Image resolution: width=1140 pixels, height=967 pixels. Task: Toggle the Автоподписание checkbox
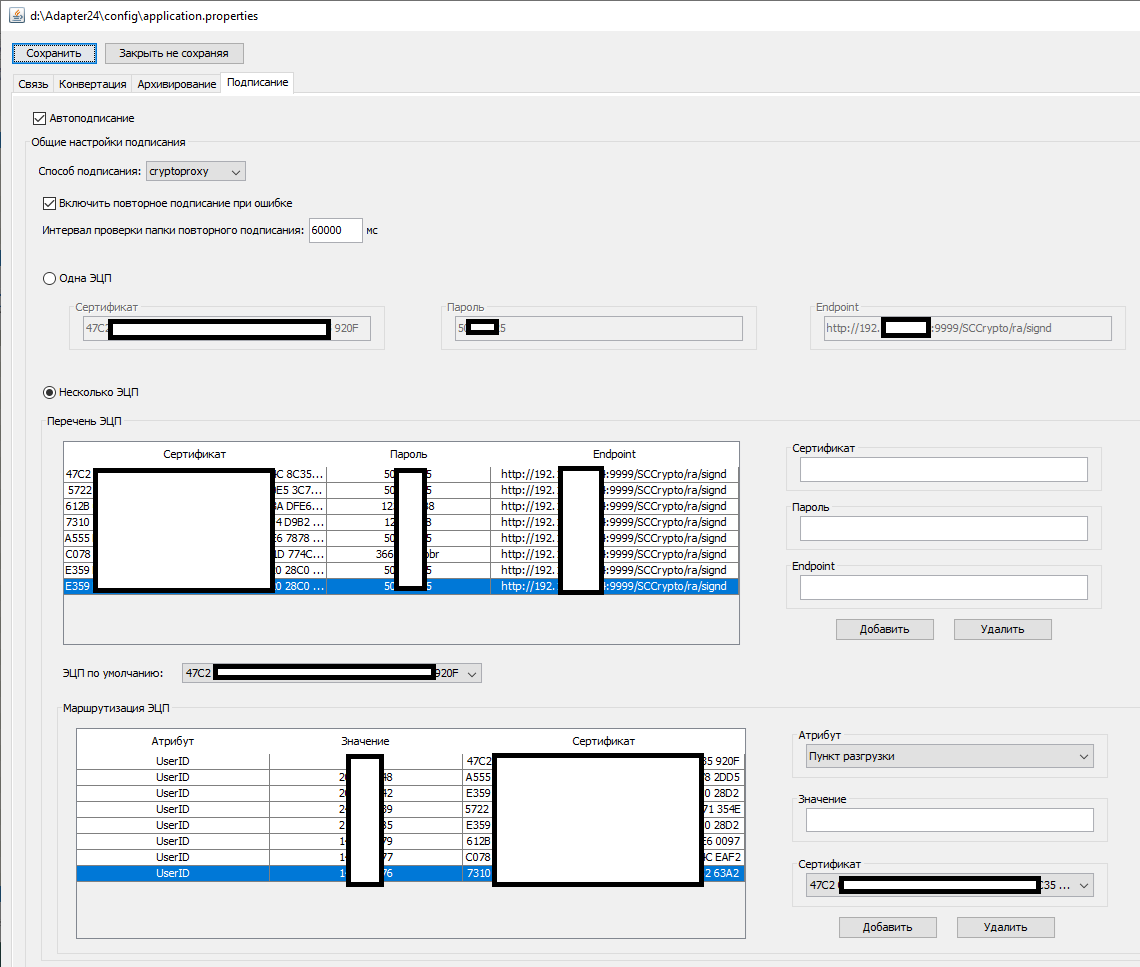tap(40, 118)
